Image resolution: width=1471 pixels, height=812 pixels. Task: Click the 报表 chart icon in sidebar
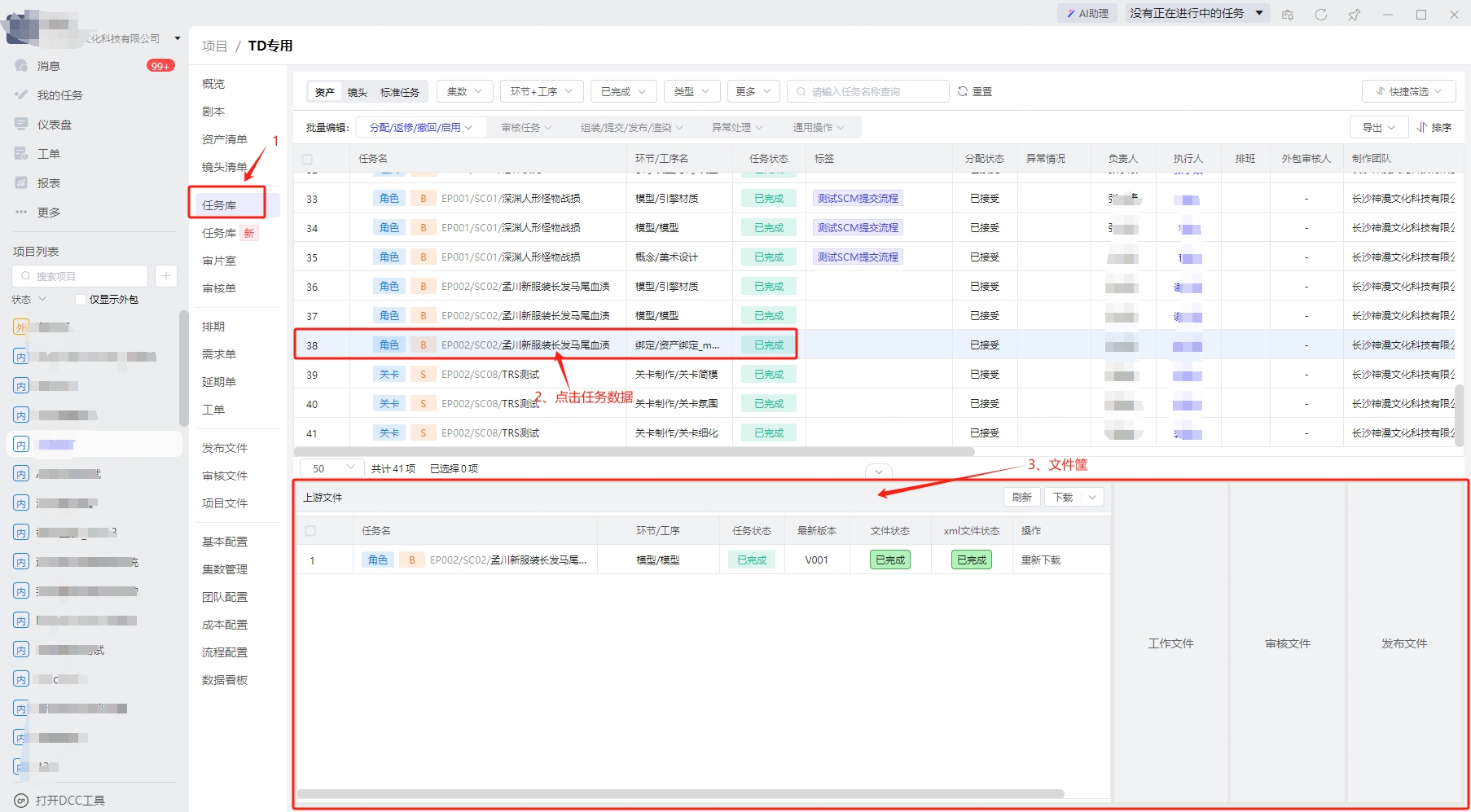pyautogui.click(x=21, y=182)
